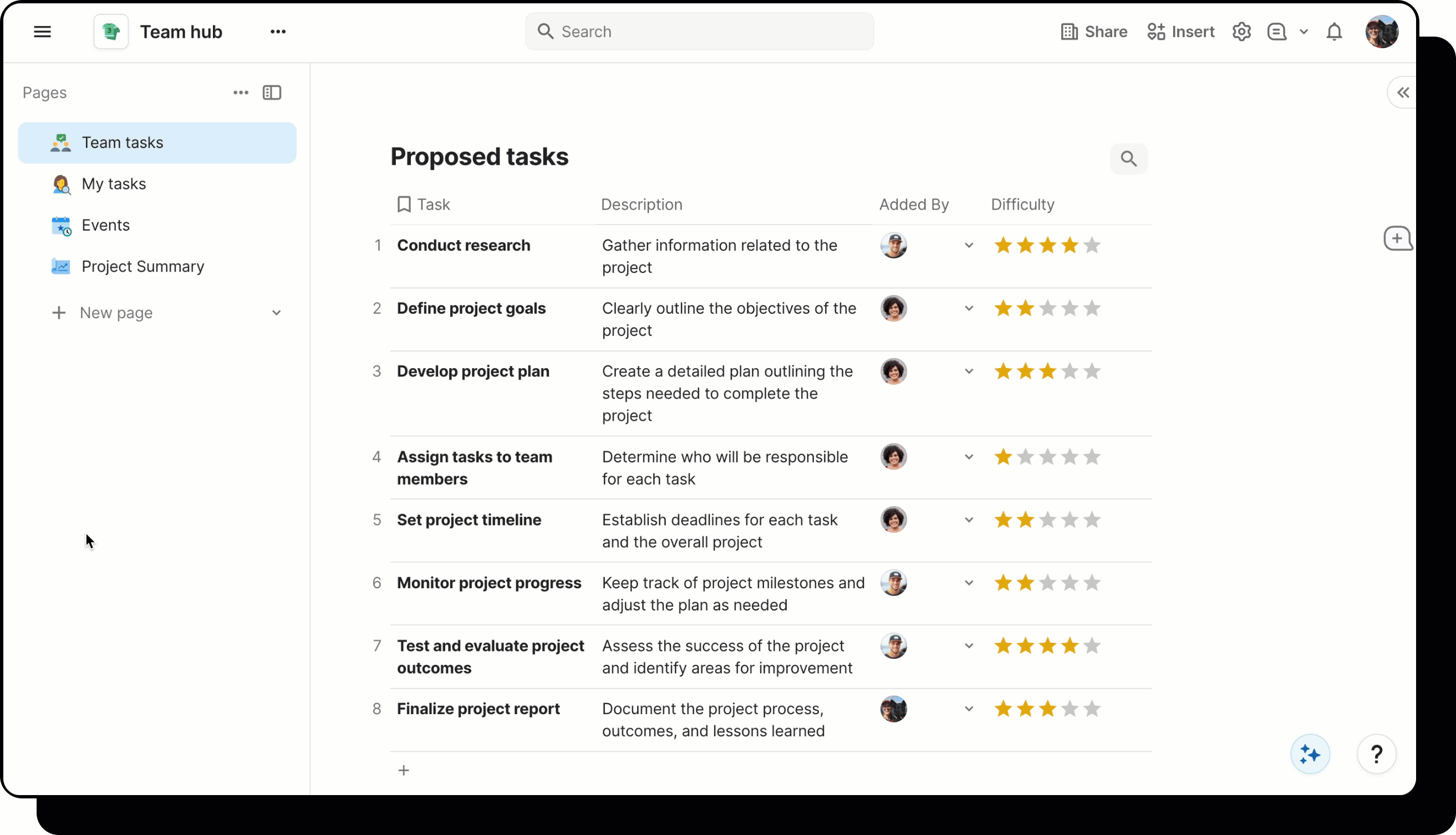The height and width of the screenshot is (835, 1456).
Task: Click the table search magnifier icon
Action: 1128,159
